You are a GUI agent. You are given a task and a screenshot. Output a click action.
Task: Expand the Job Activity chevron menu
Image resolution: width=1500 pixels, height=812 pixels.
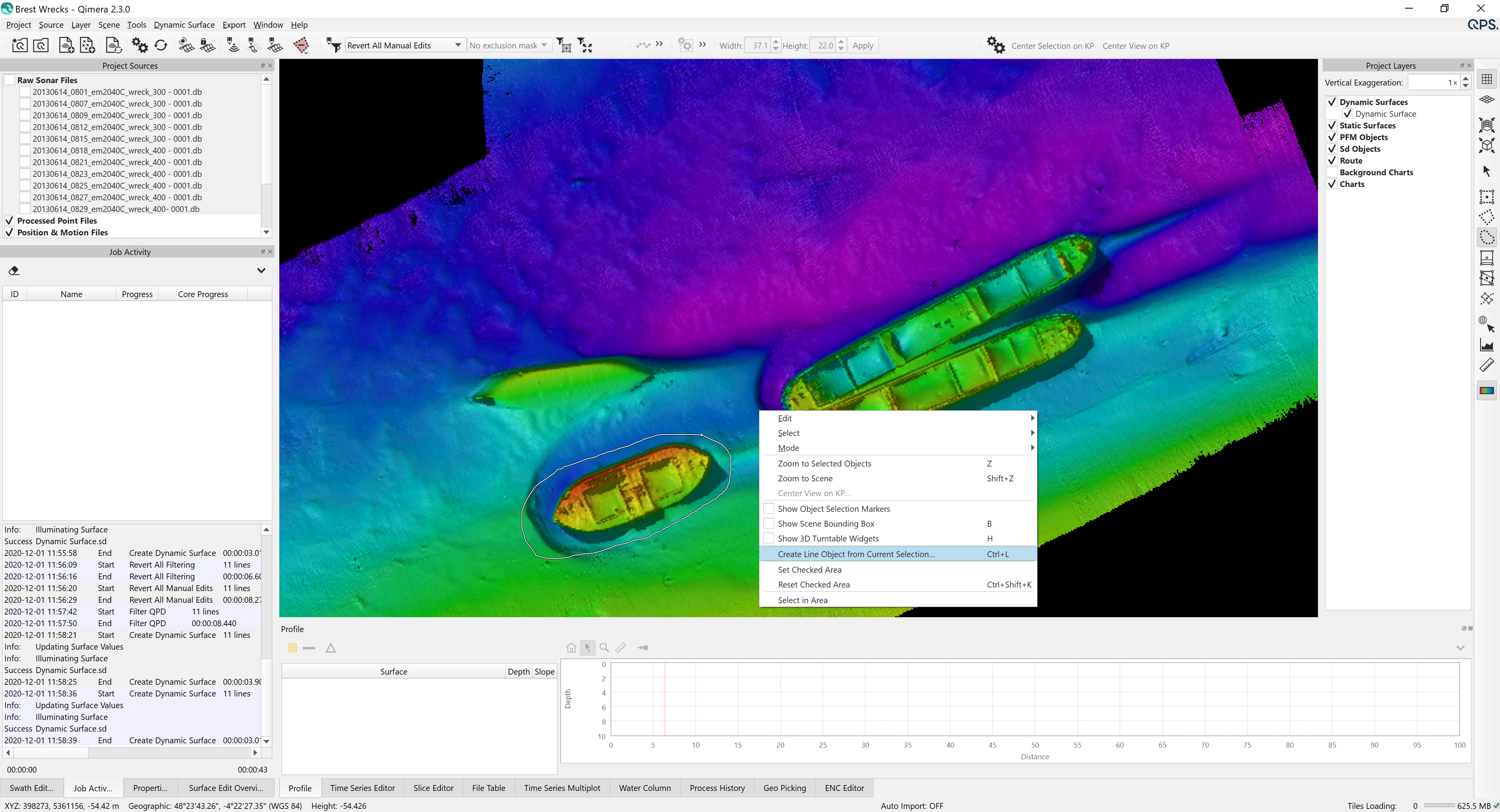pyautogui.click(x=261, y=271)
